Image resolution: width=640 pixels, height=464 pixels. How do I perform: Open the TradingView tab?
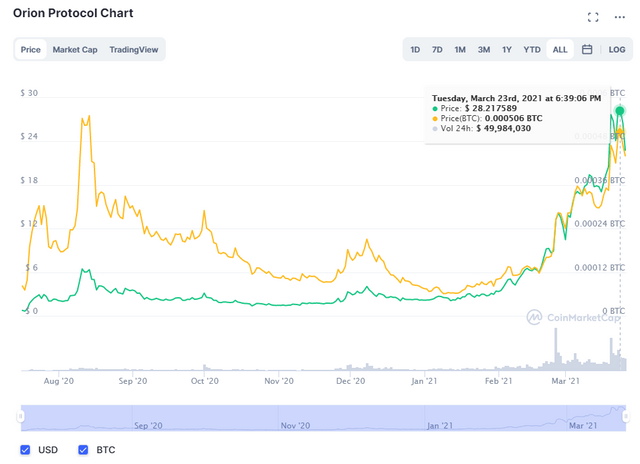click(x=134, y=49)
